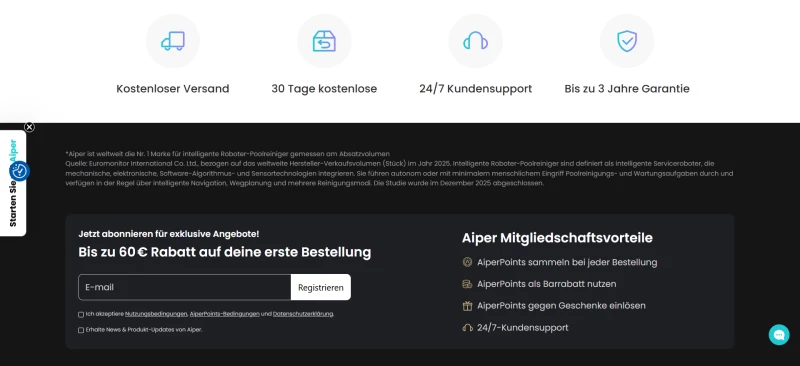
Task: Click 'Kostenloser Versand' text
Action: pyautogui.click(x=172, y=89)
